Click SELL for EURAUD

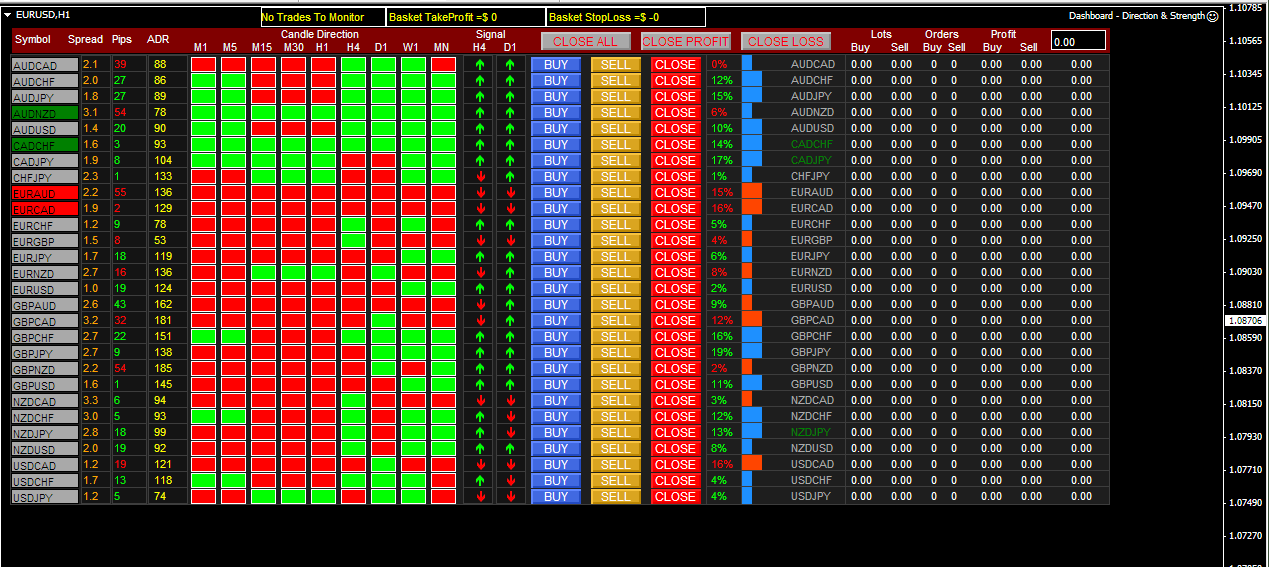616,192
